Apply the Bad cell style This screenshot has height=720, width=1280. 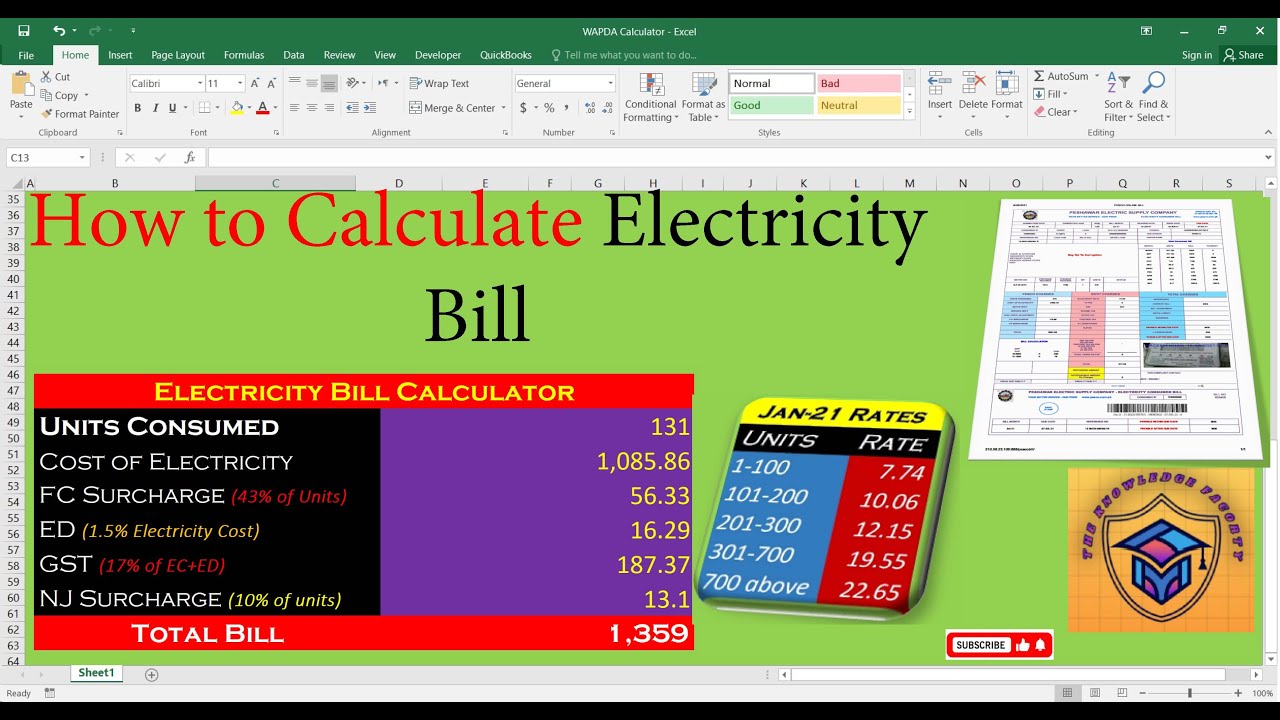[x=859, y=84]
